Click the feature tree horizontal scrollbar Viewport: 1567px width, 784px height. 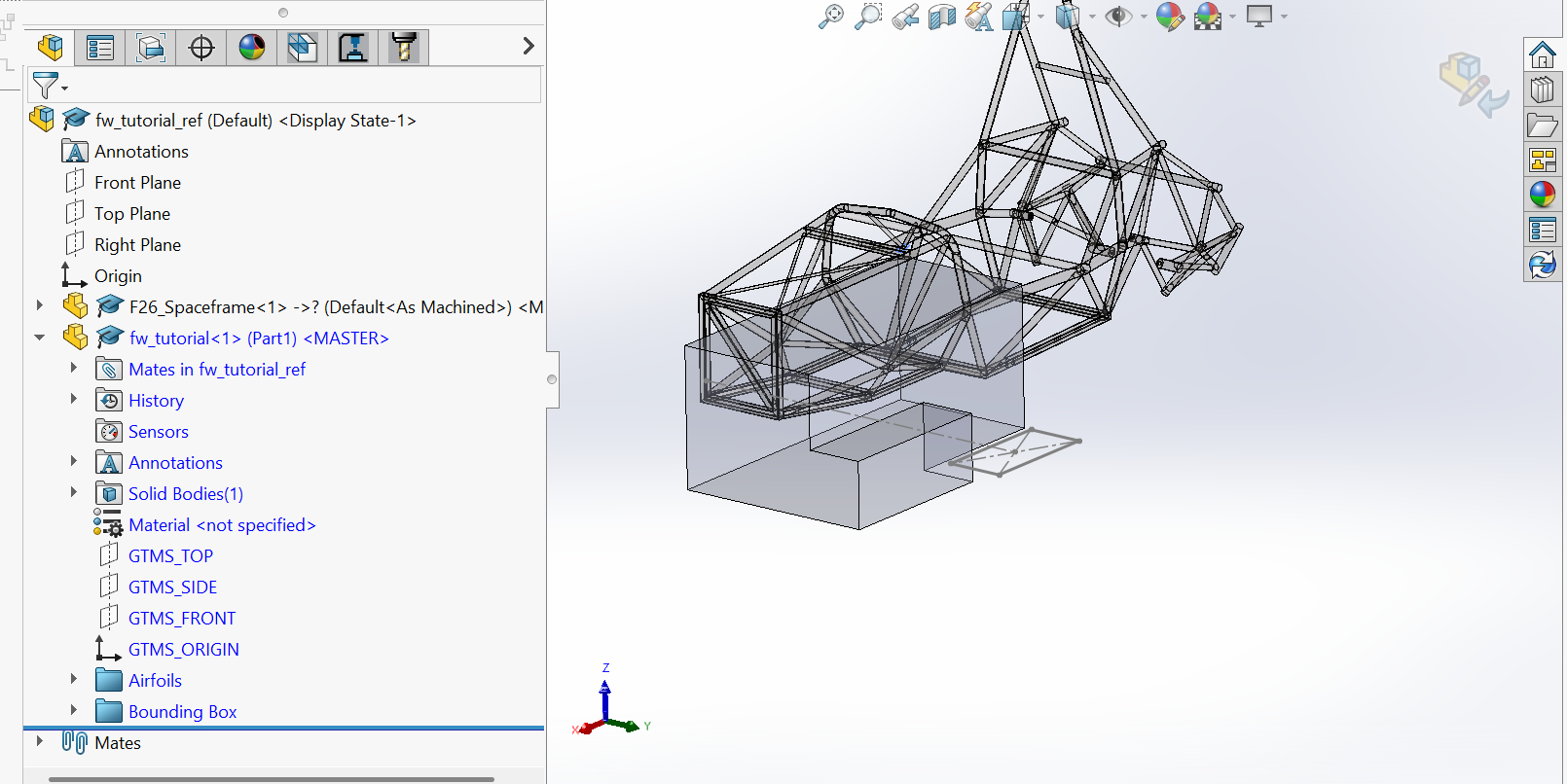(x=271, y=778)
